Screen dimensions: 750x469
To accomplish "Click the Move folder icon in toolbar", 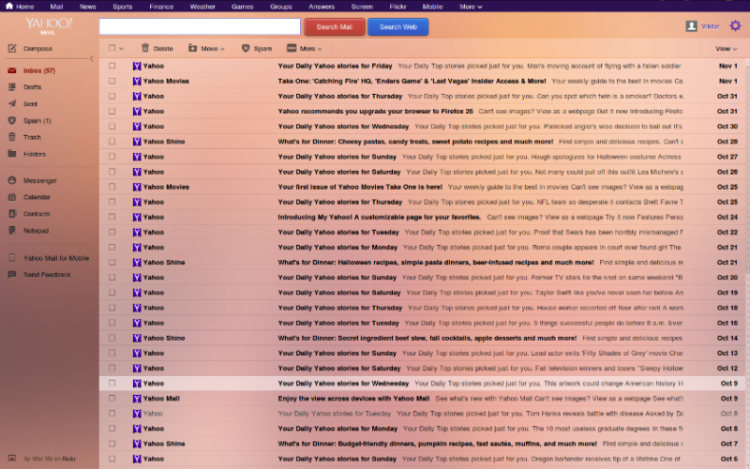I will [192, 48].
